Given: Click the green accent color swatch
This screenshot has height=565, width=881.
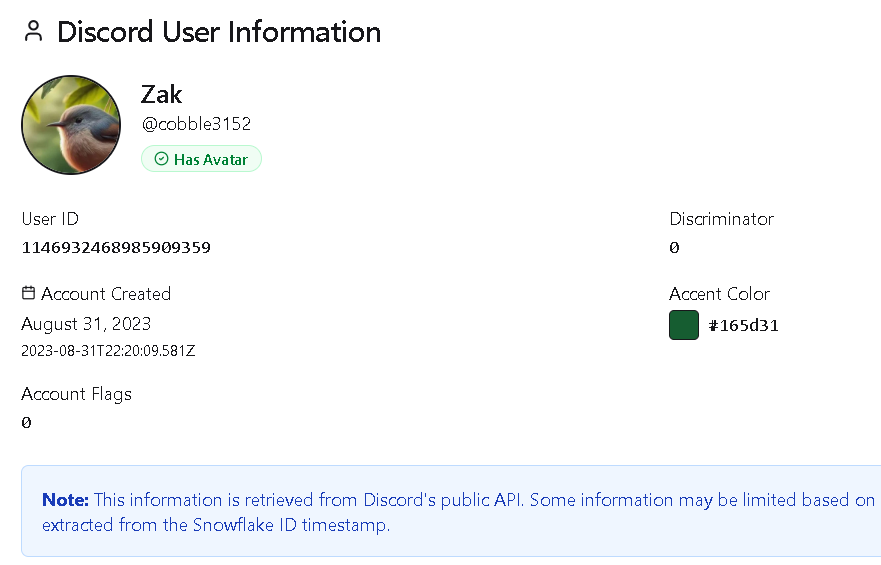Looking at the screenshot, I should coord(684,325).
